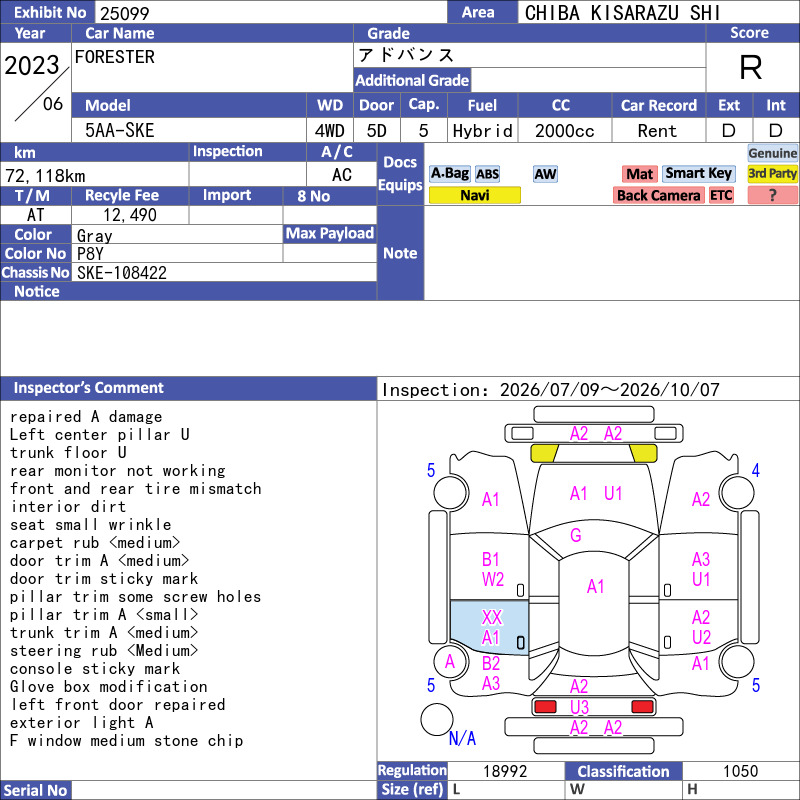Click the Exhibit No value 25099
800x800 pixels.
(124, 13)
